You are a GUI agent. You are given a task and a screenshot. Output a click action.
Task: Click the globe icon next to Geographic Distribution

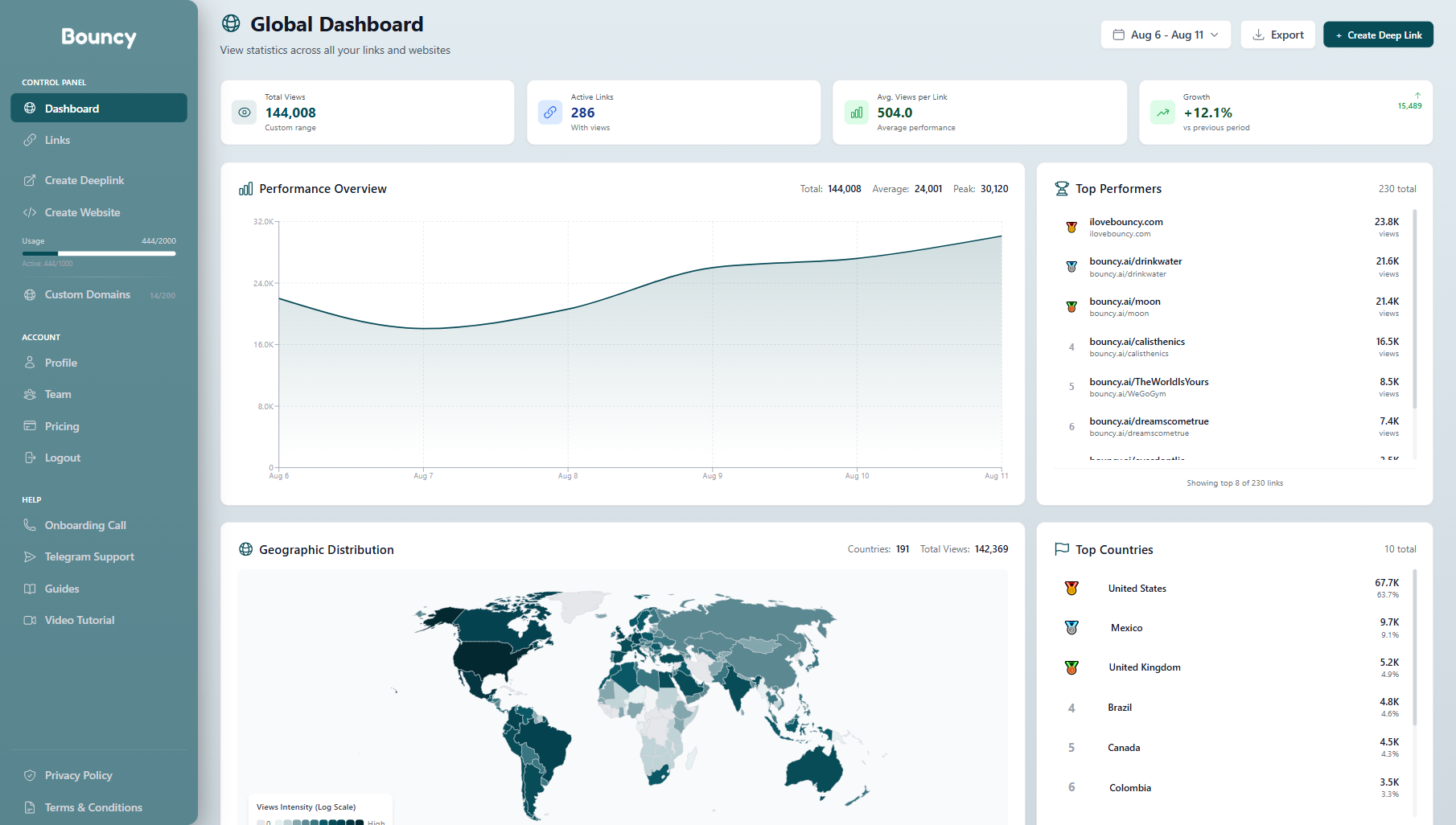[245, 549]
